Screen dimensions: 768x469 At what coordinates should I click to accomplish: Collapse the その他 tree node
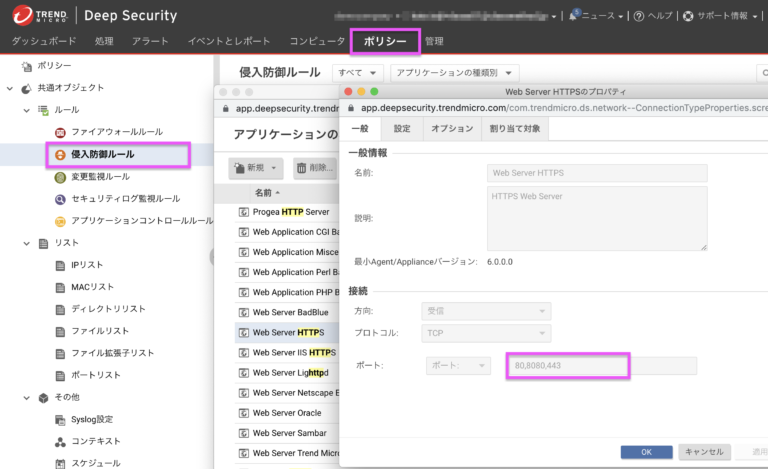coord(26,398)
